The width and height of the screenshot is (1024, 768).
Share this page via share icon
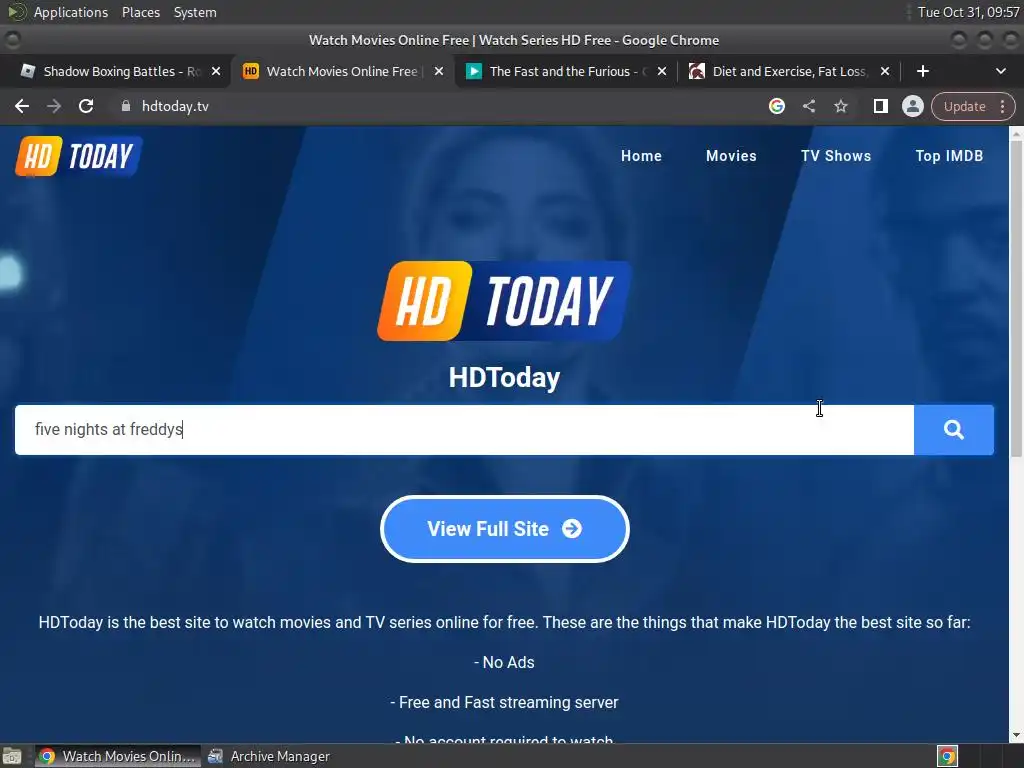809,106
